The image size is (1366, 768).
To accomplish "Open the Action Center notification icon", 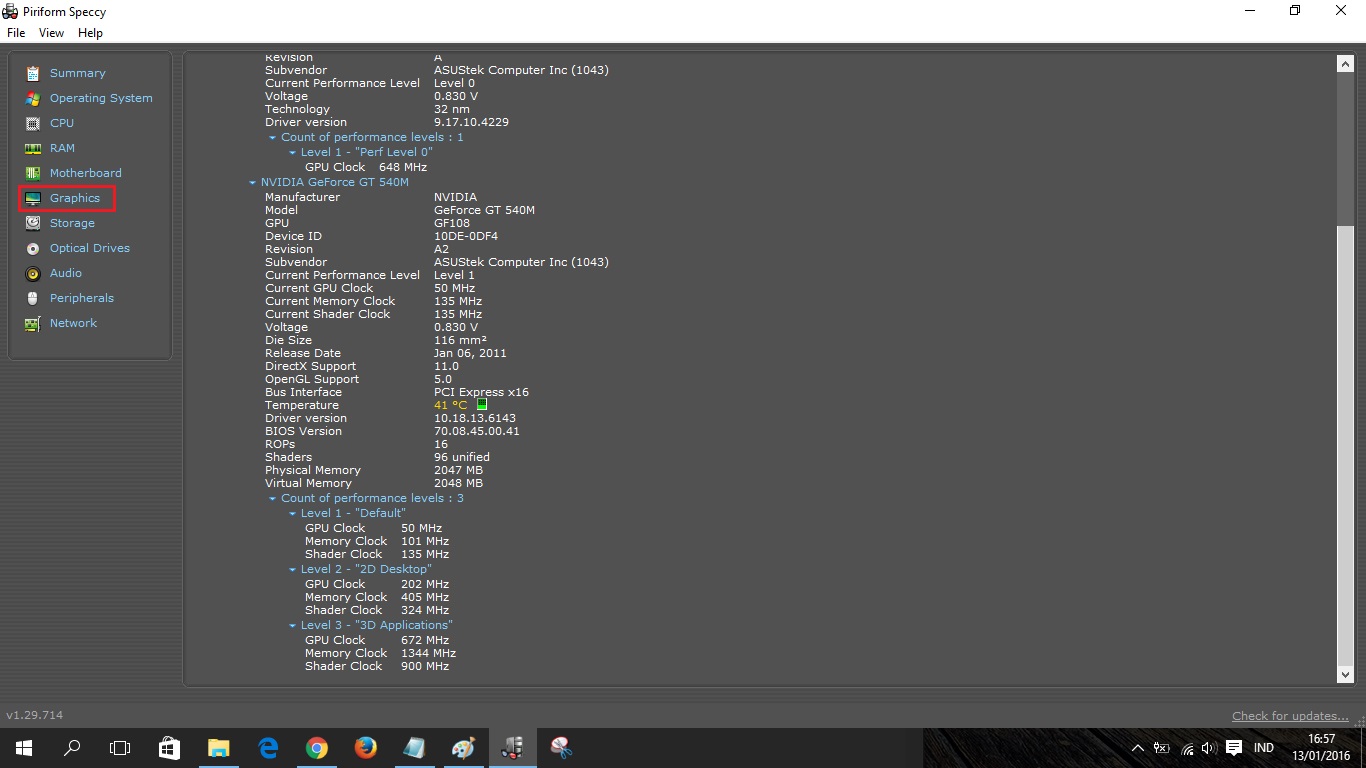I will [x=1234, y=748].
